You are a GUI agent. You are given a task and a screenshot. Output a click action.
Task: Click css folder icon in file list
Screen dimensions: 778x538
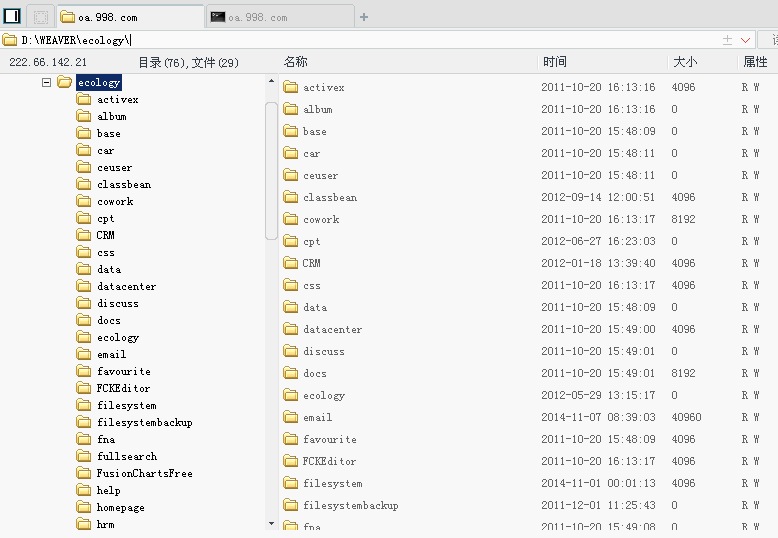[290, 285]
